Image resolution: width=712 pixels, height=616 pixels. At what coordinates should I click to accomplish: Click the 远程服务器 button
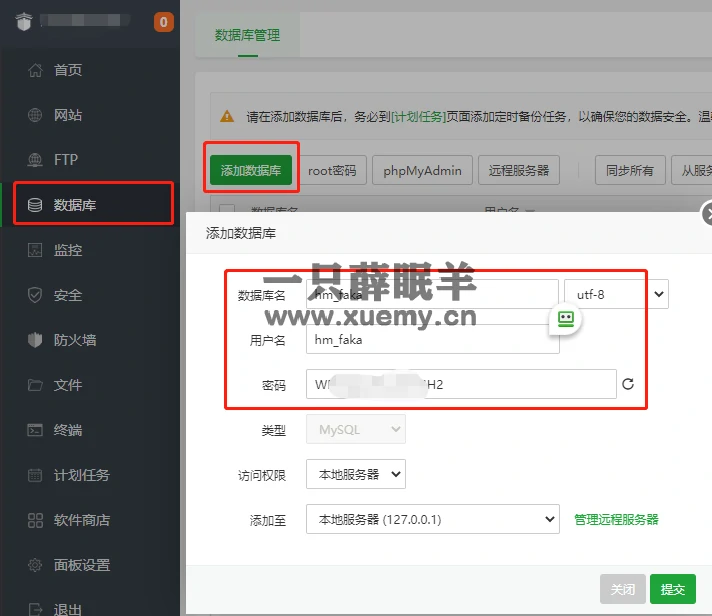pyautogui.click(x=519, y=170)
